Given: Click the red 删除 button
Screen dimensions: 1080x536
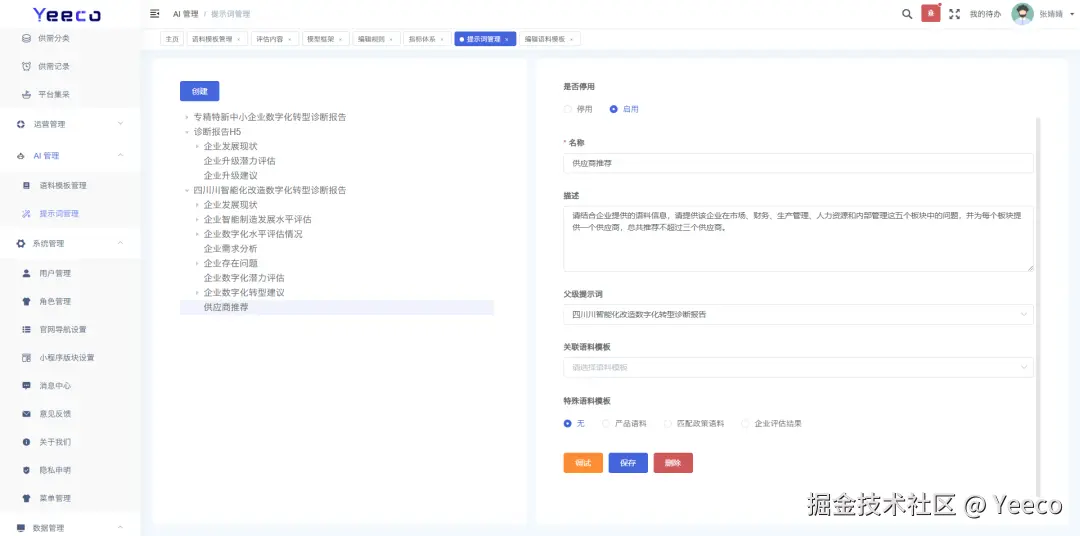Looking at the screenshot, I should [673, 463].
